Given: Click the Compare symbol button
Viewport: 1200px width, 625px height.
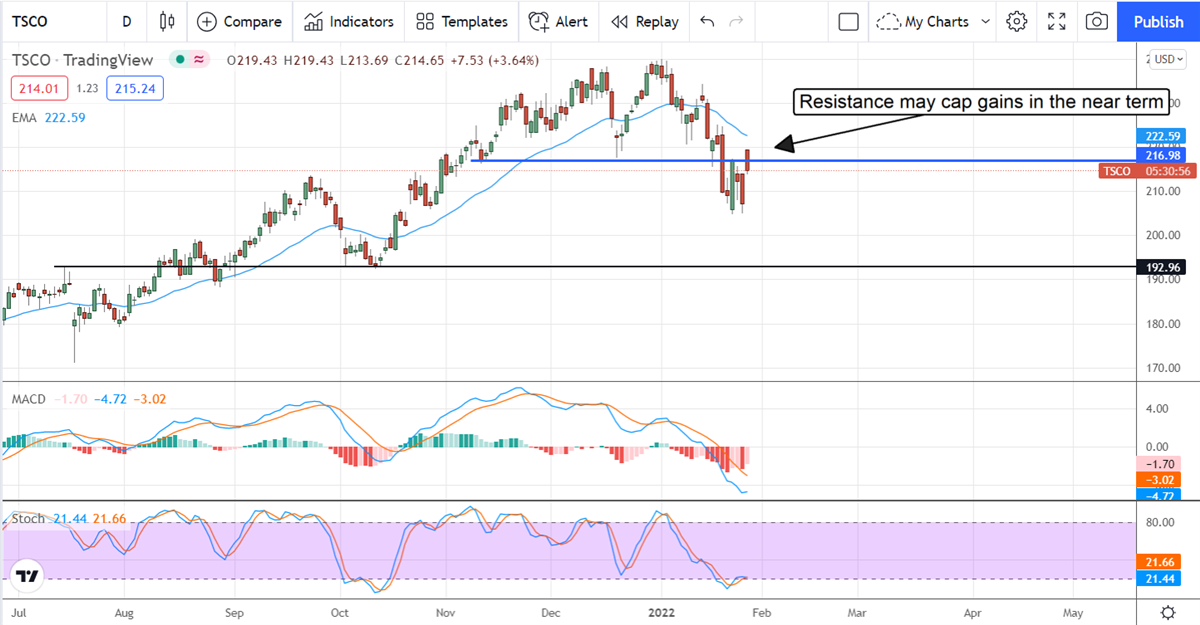Looking at the screenshot, I should [240, 21].
